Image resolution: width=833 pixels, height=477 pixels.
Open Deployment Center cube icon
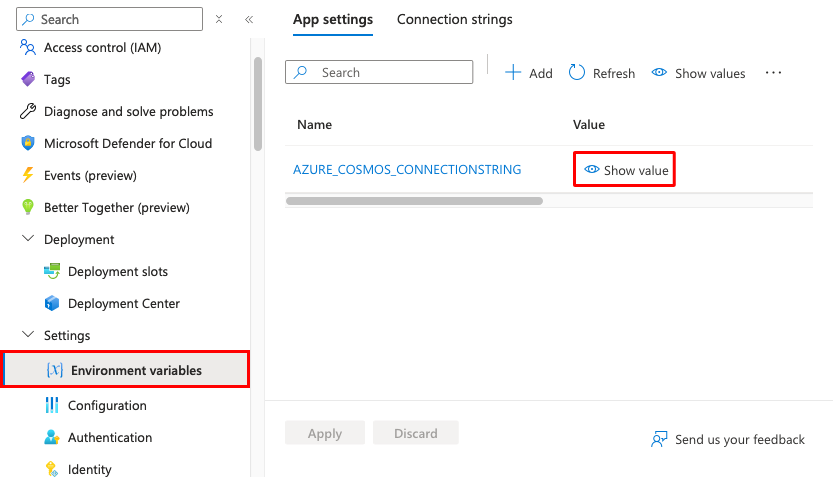pos(52,303)
